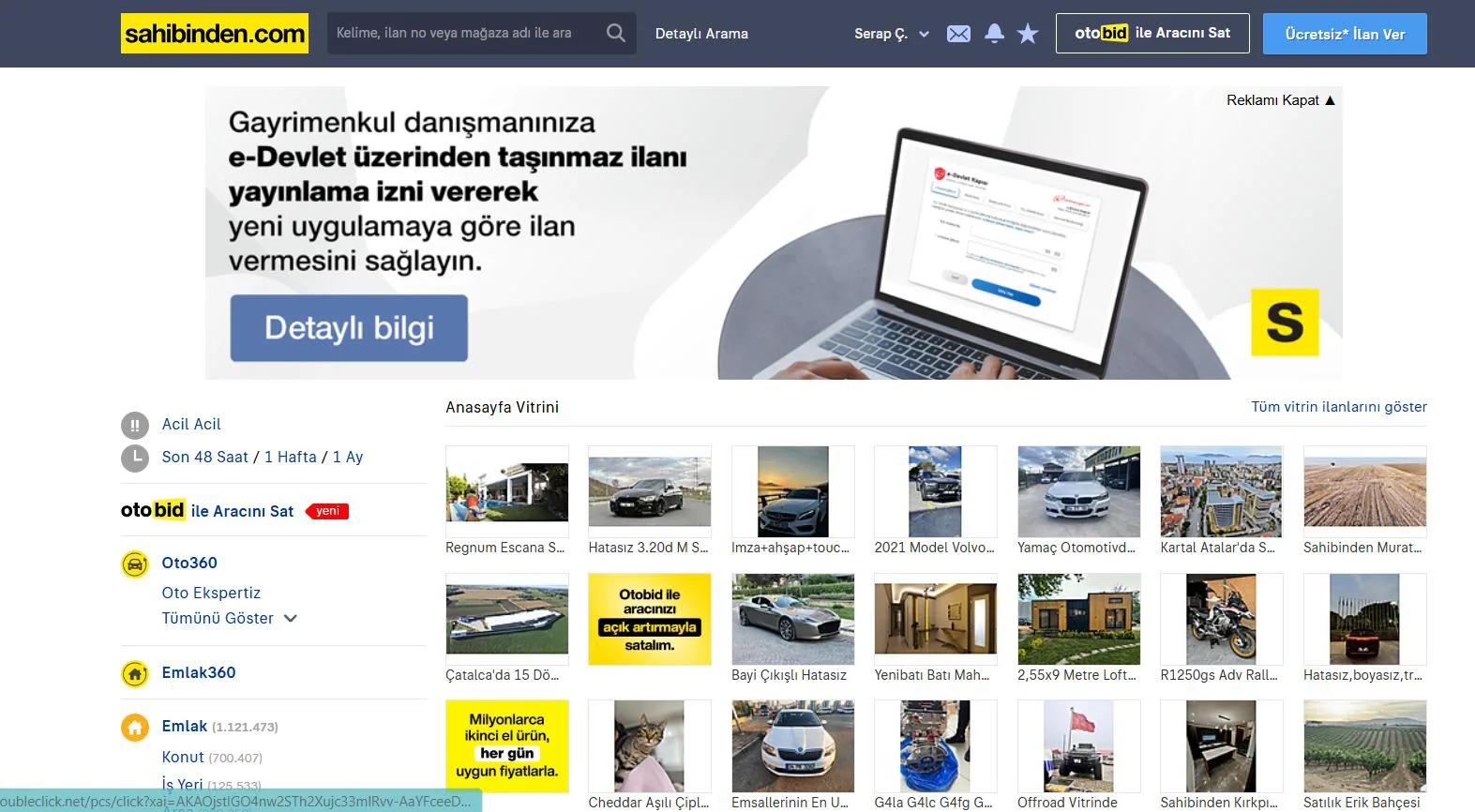
Task: Click the search magnifier icon
Action: pos(616,33)
